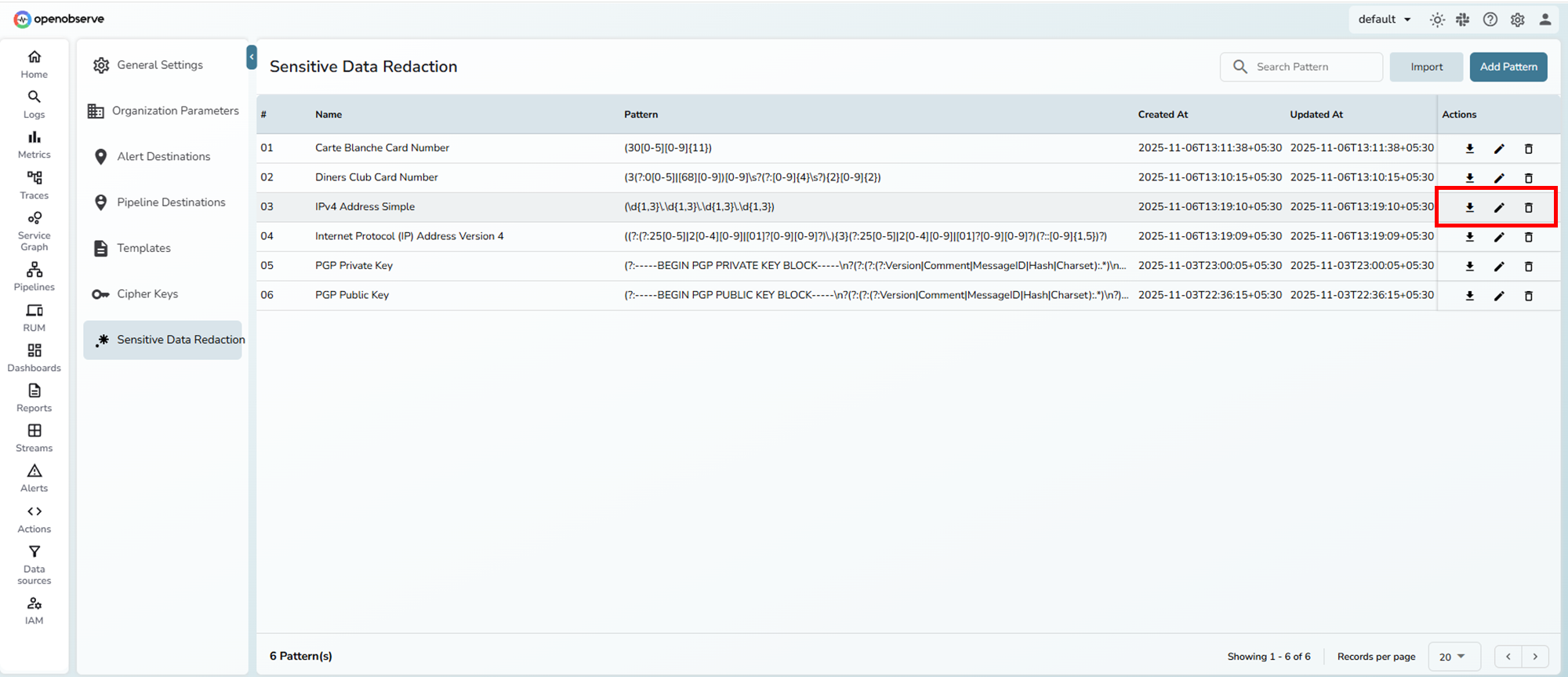Go to the next page of patterns

coord(1535,657)
